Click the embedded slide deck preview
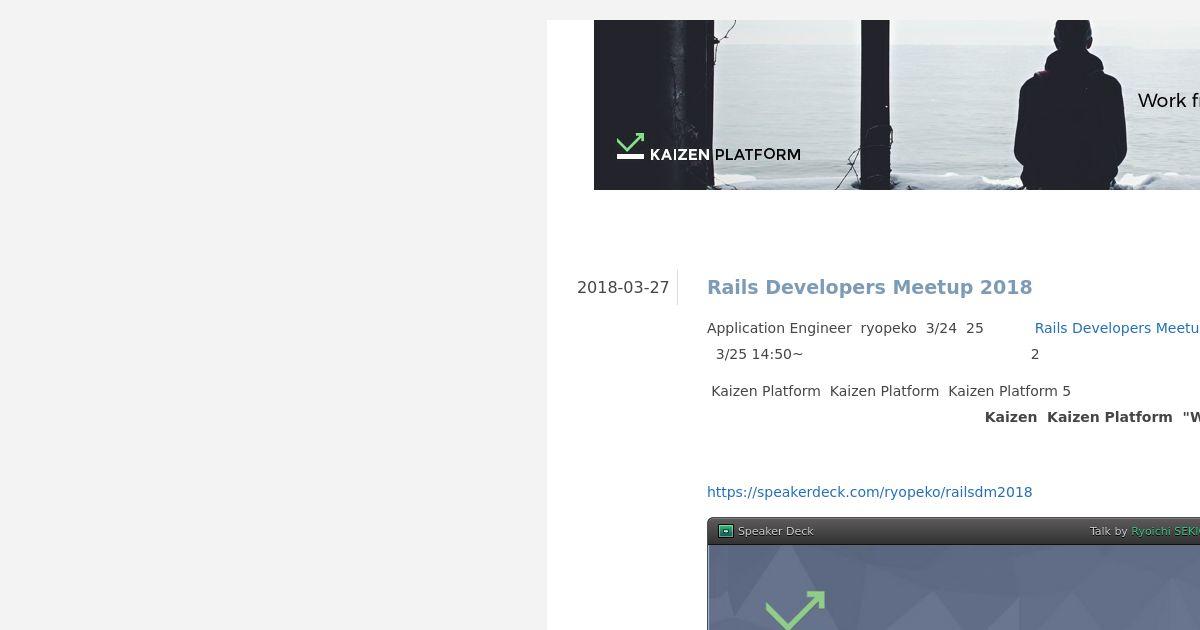This screenshot has width=1200, height=630. (x=954, y=587)
